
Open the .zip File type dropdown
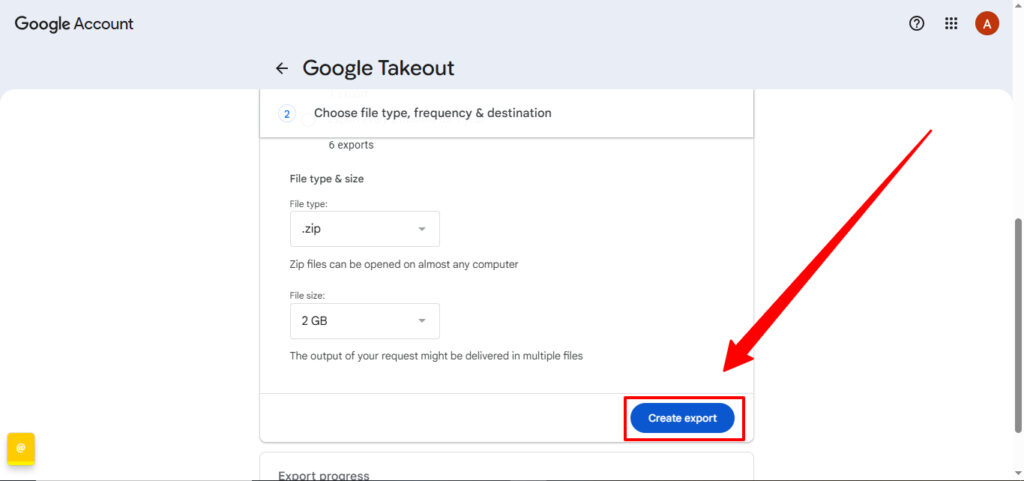[364, 229]
